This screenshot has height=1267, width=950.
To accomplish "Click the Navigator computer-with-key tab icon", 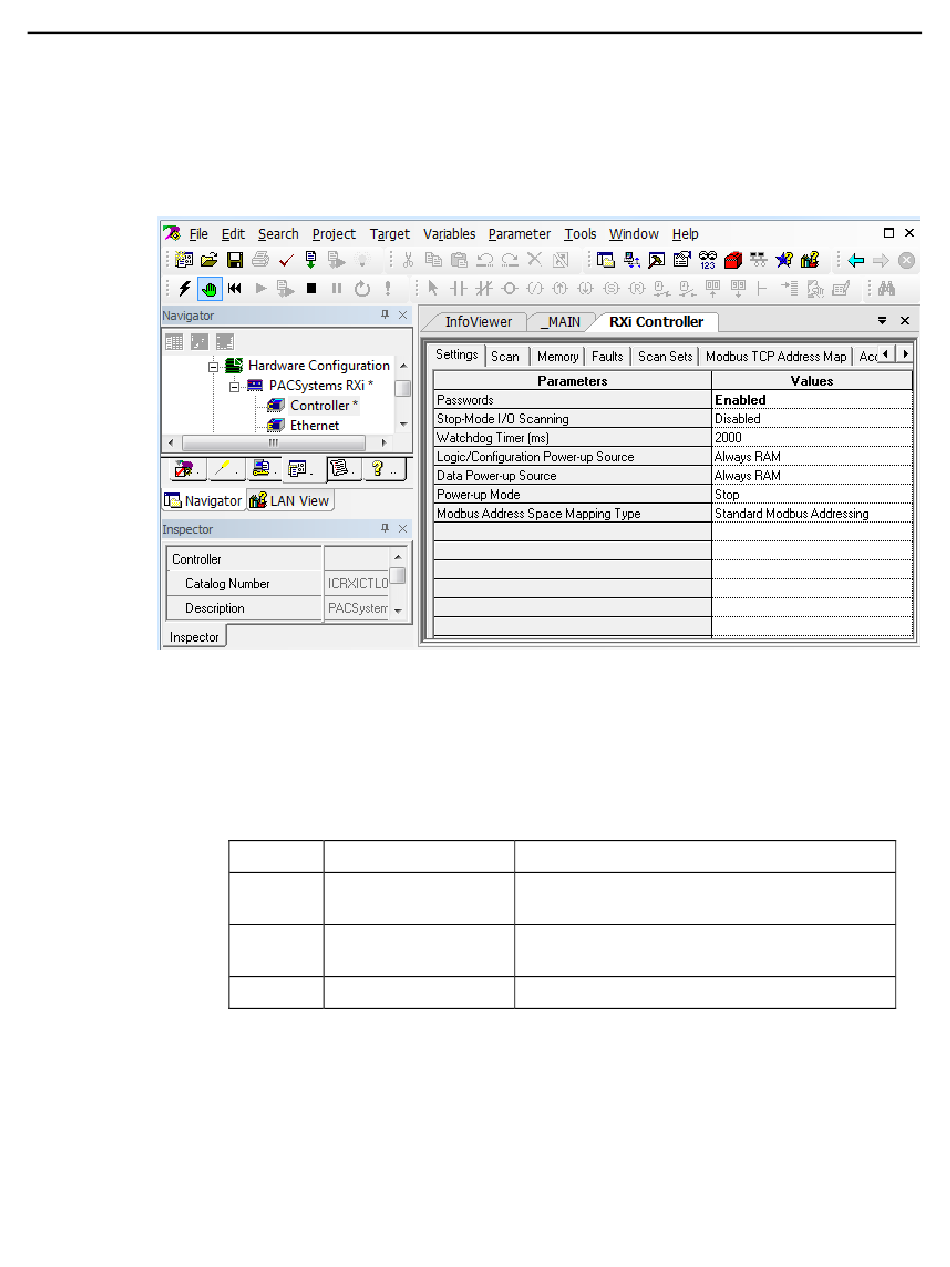I will pos(264,468).
